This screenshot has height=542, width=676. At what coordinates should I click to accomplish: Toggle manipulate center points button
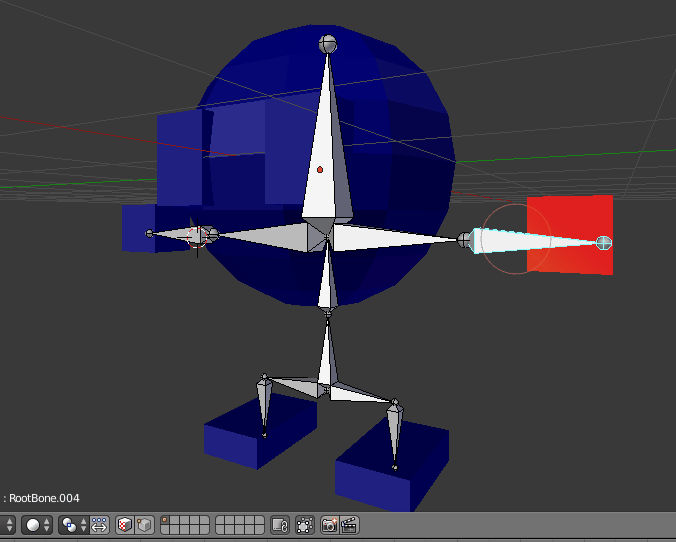[99, 525]
